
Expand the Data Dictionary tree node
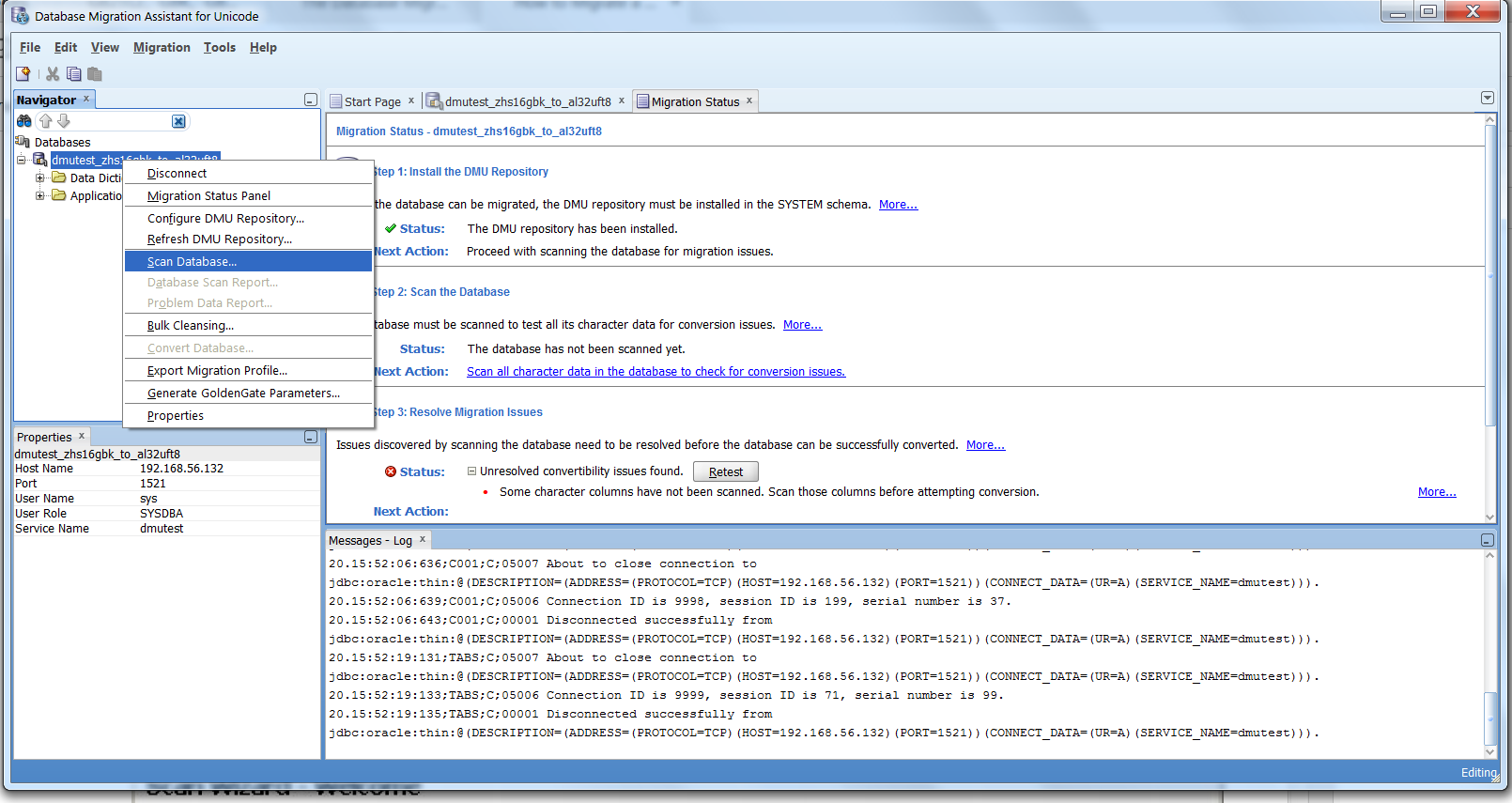(x=40, y=178)
